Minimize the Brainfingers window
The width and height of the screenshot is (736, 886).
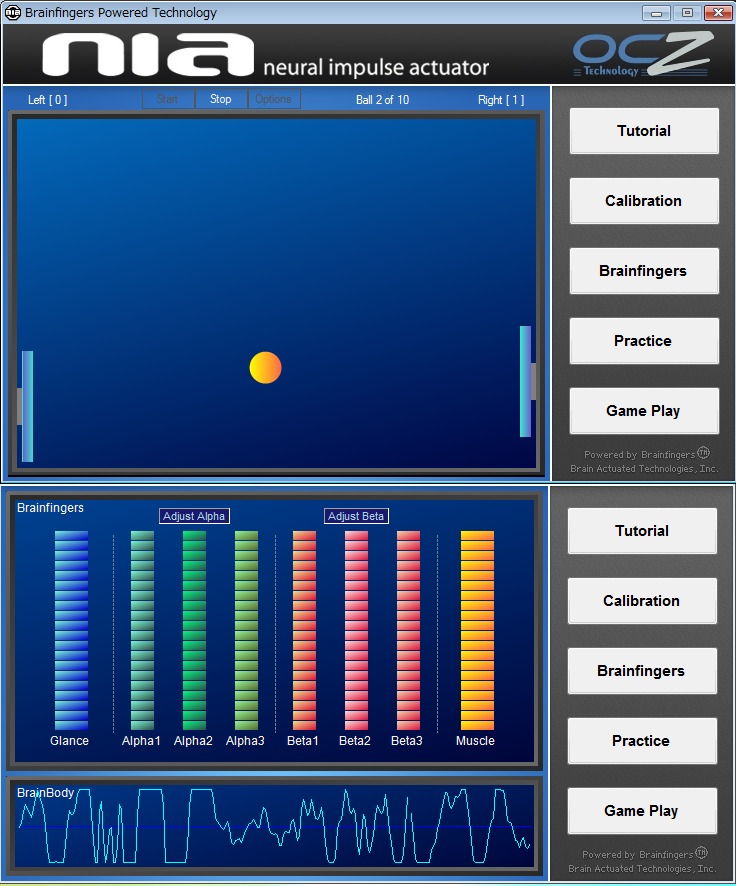tap(656, 12)
